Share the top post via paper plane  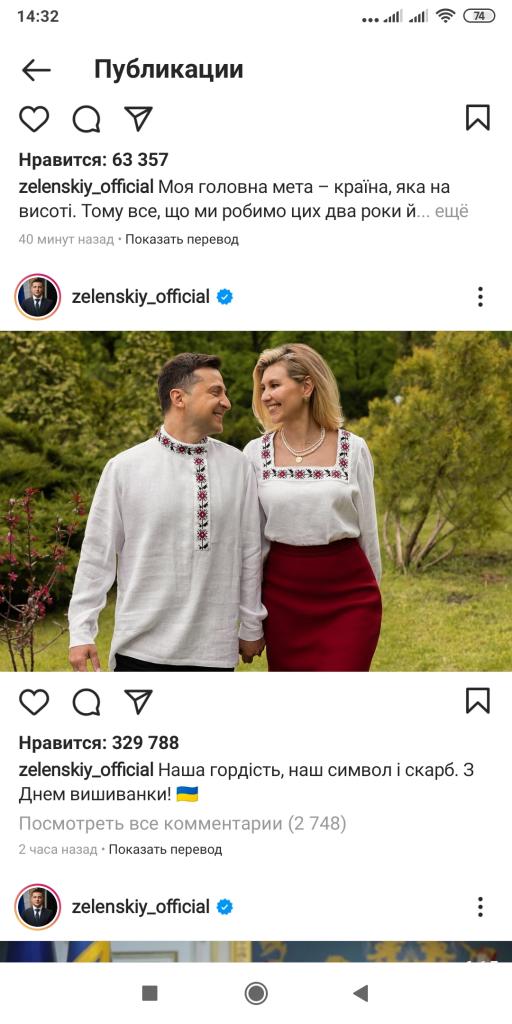tap(138, 119)
